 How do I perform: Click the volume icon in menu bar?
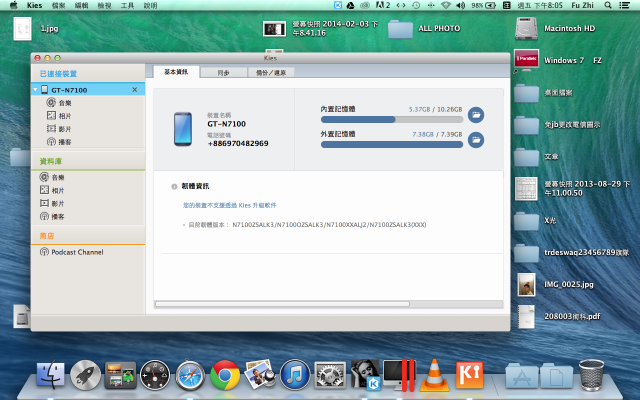coord(460,5)
